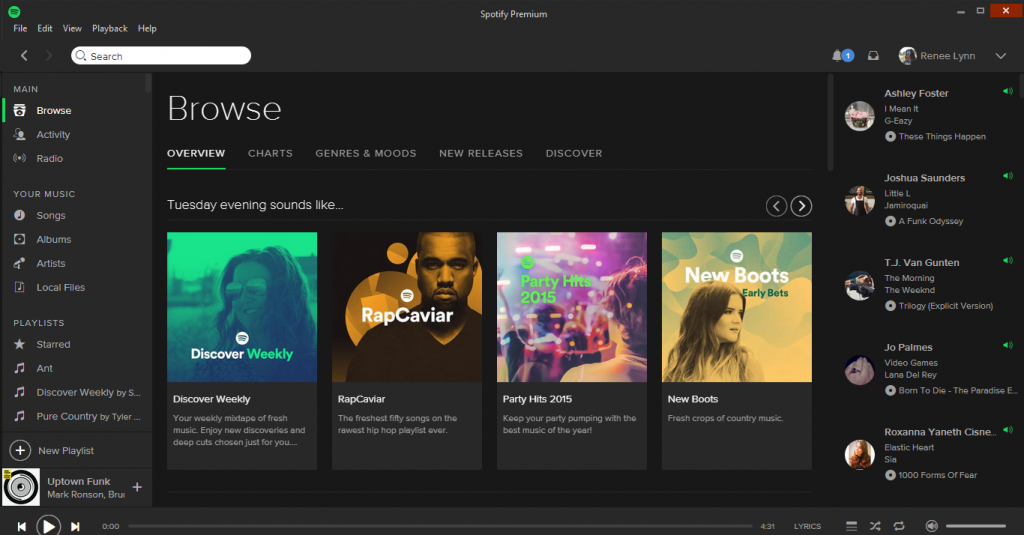The width and height of the screenshot is (1024, 535).
Task: Show LYRICS for the track
Action: 807,527
